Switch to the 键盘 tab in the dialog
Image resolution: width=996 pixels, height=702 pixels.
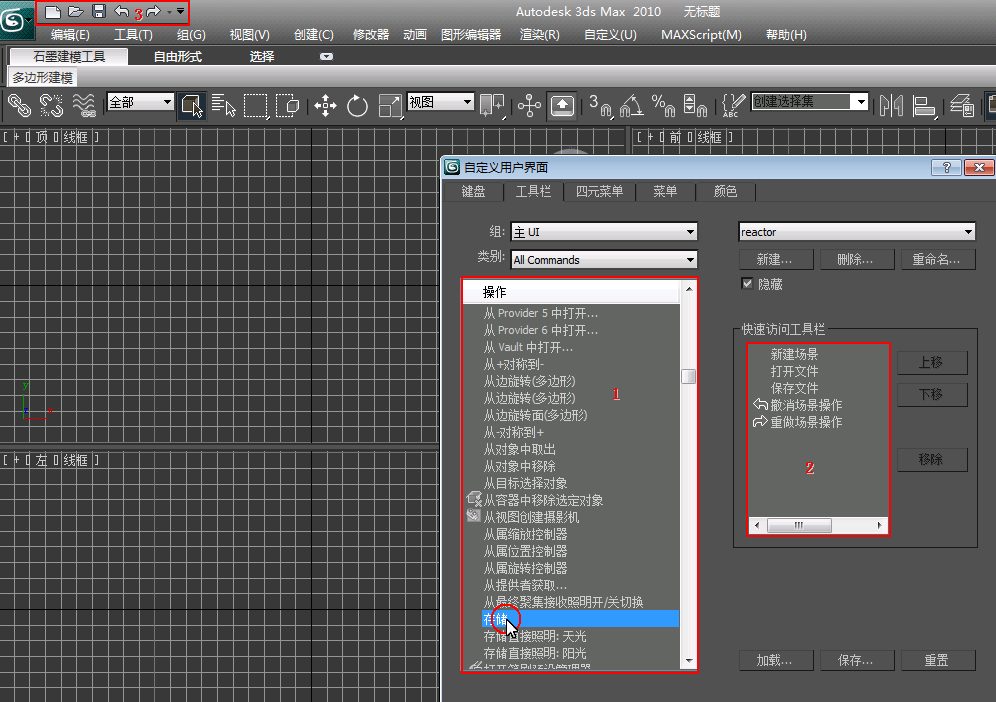coord(473,191)
